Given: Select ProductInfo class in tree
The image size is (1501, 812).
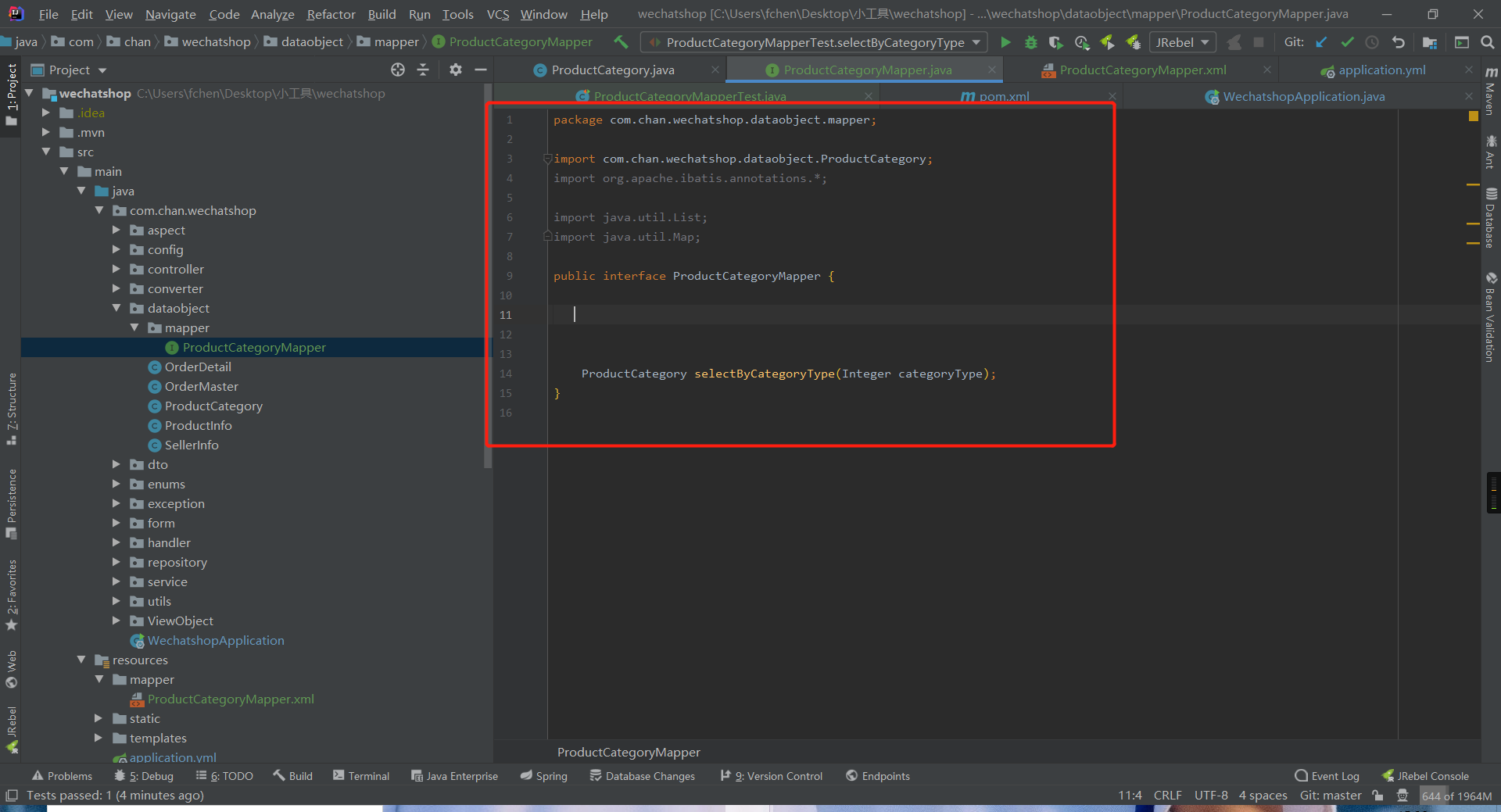Looking at the screenshot, I should pyautogui.click(x=198, y=425).
